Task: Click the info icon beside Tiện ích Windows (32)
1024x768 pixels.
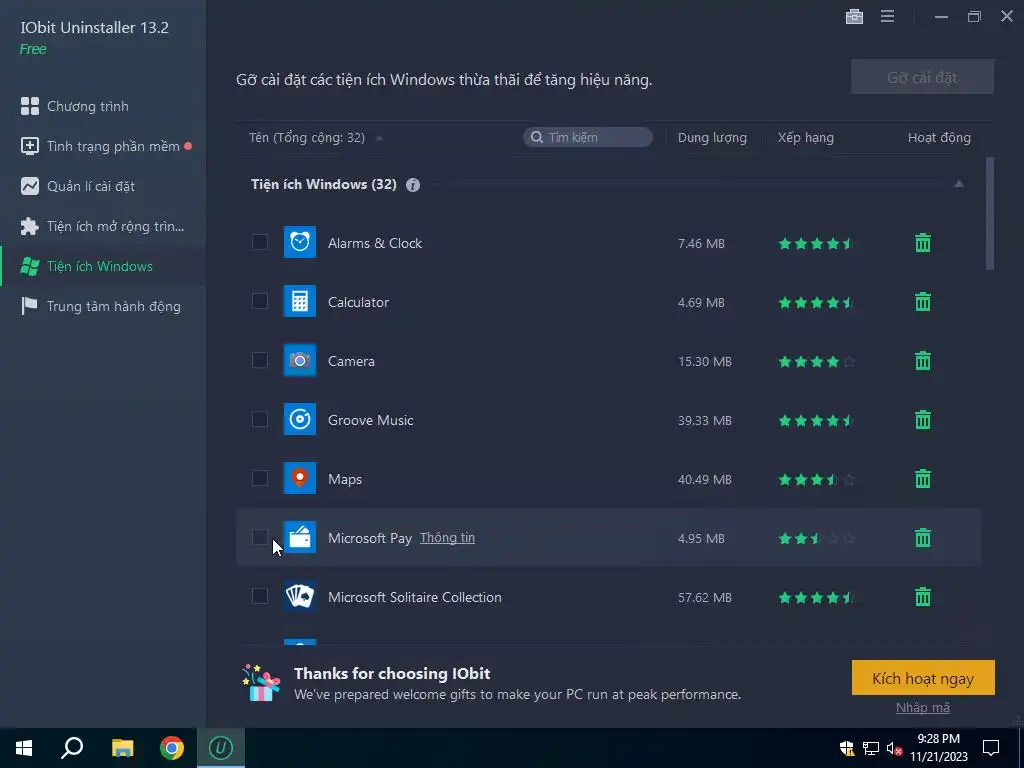Action: tap(413, 185)
